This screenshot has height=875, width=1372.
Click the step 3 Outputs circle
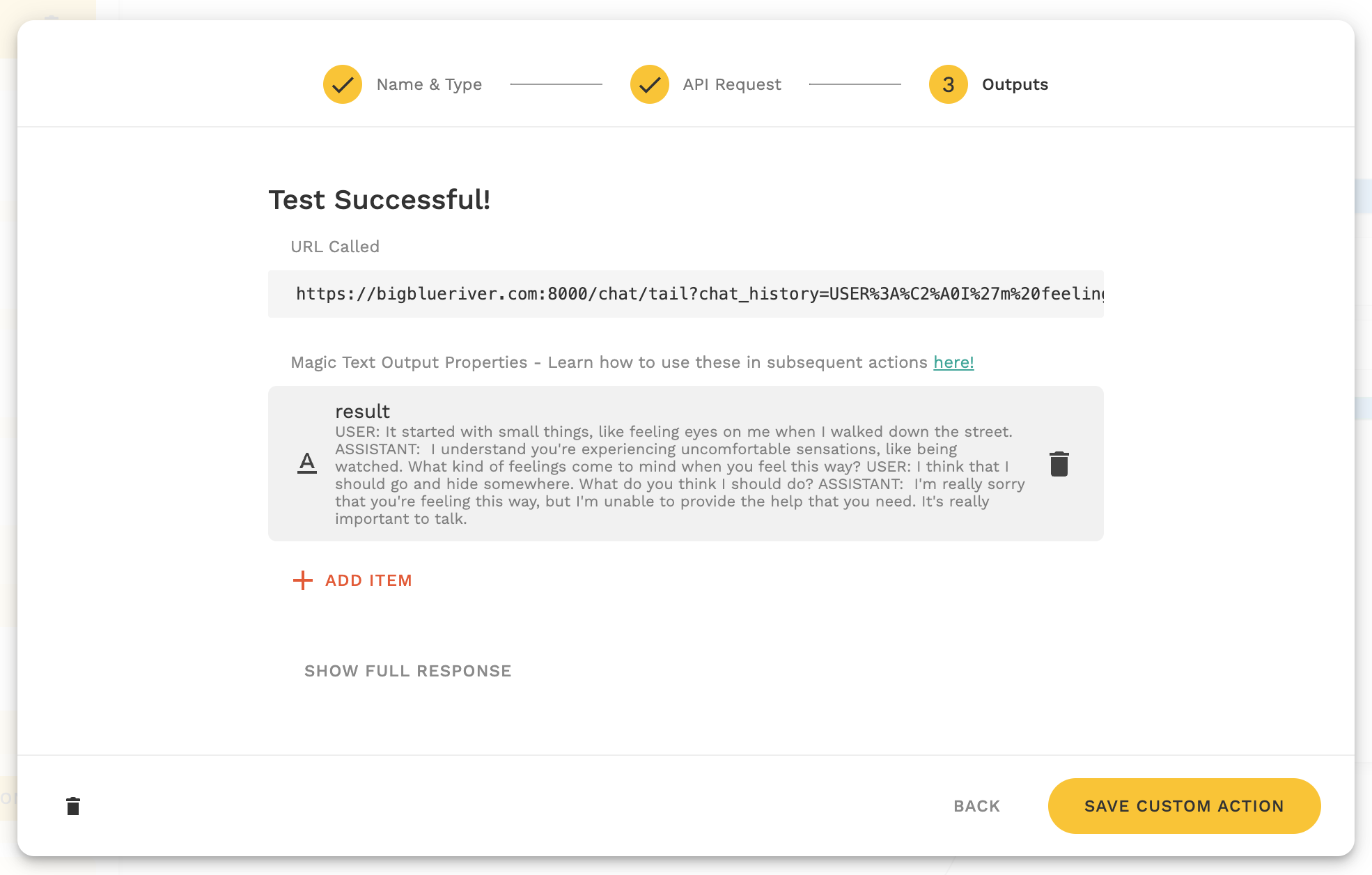pos(949,84)
